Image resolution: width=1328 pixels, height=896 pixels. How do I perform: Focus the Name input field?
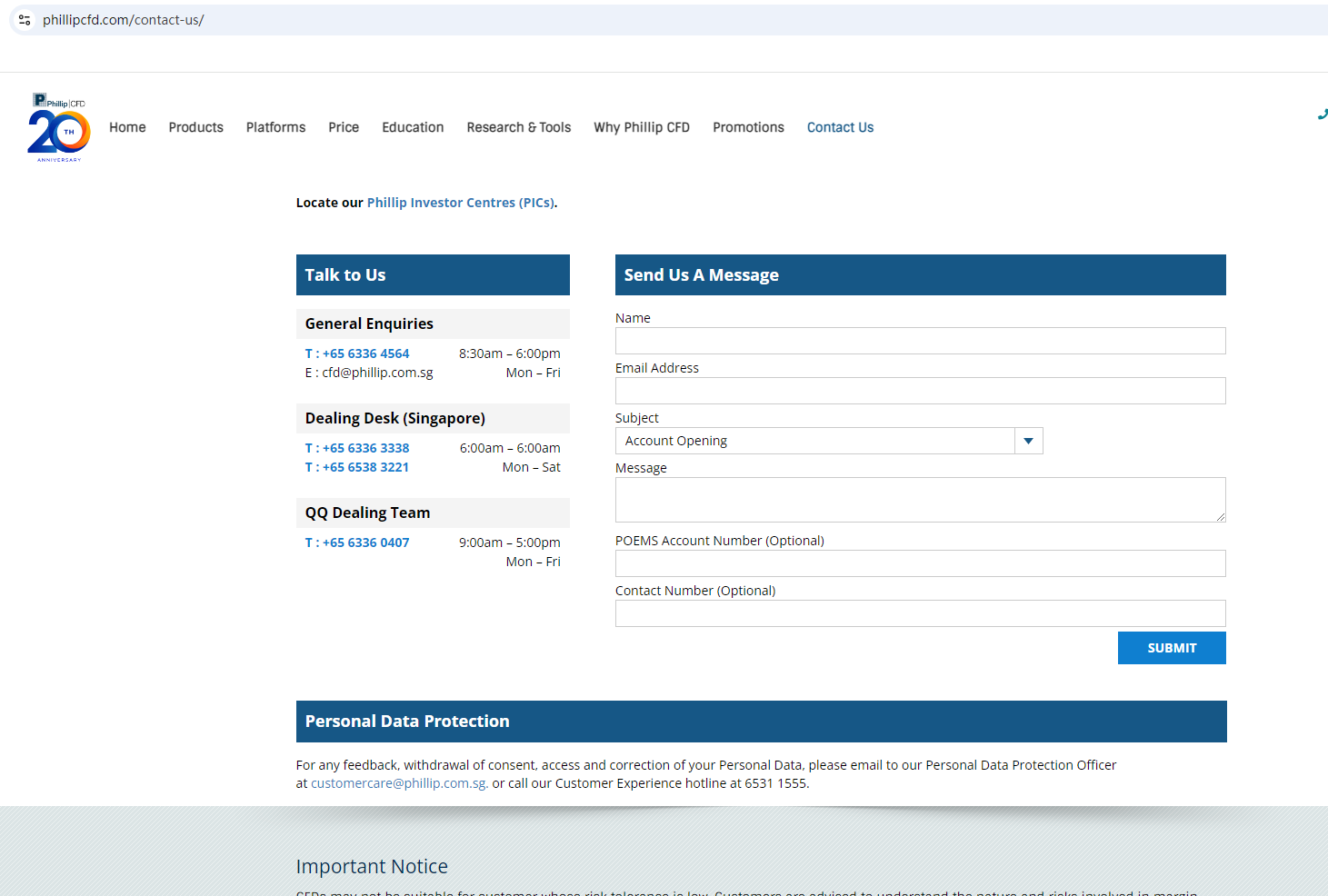(920, 341)
